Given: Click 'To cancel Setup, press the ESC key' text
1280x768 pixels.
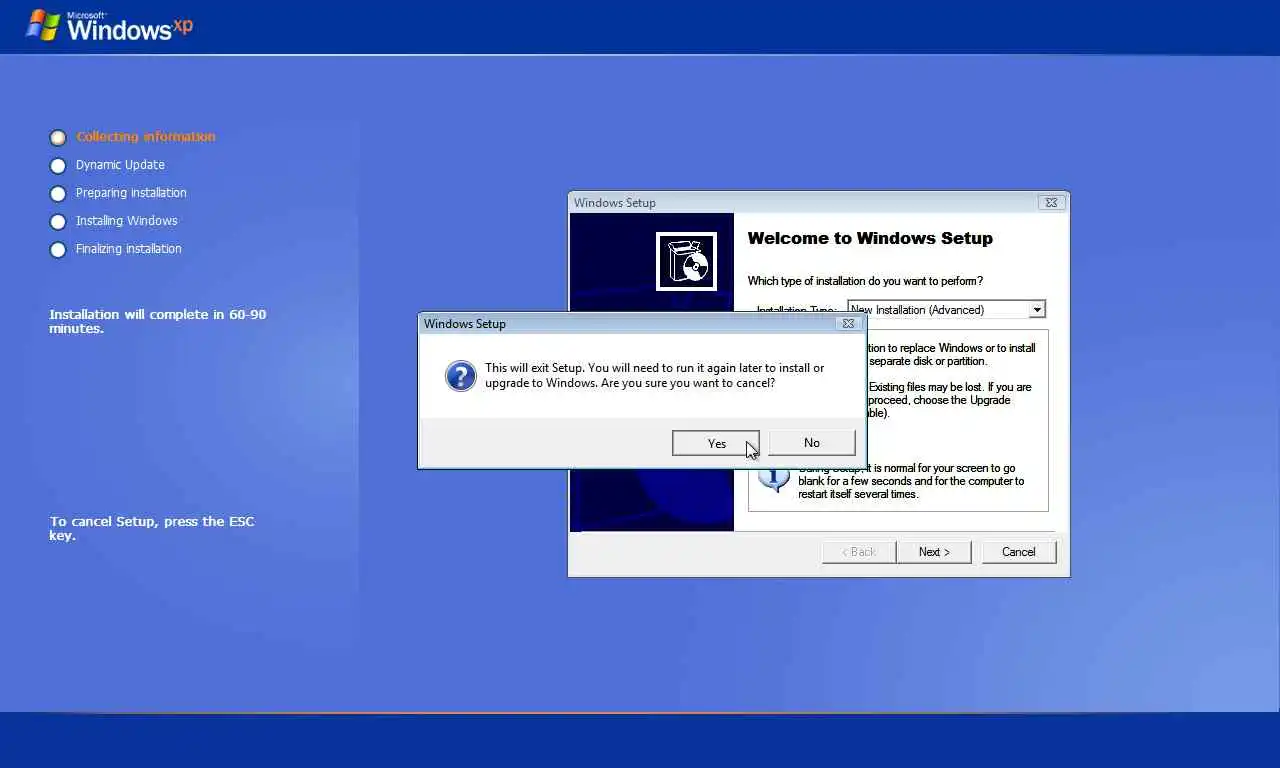Looking at the screenshot, I should (x=152, y=528).
